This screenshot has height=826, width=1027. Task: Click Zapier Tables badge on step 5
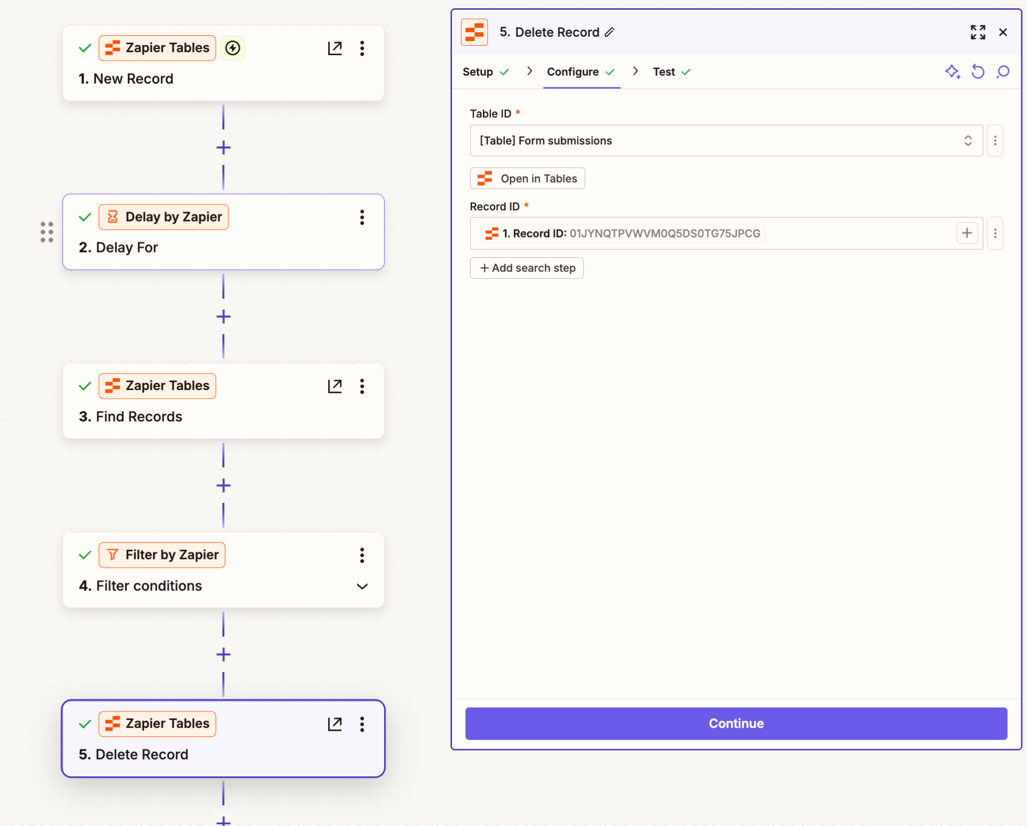tap(157, 724)
